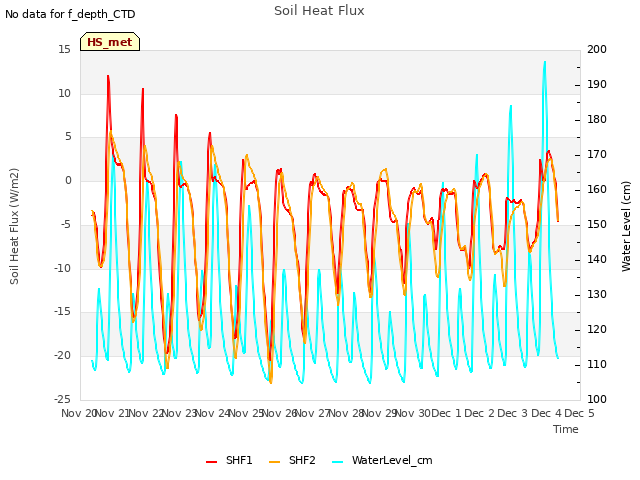Click the tallest cyan water level peak near Dec 4
640x480 pixels.
[x=544, y=62]
